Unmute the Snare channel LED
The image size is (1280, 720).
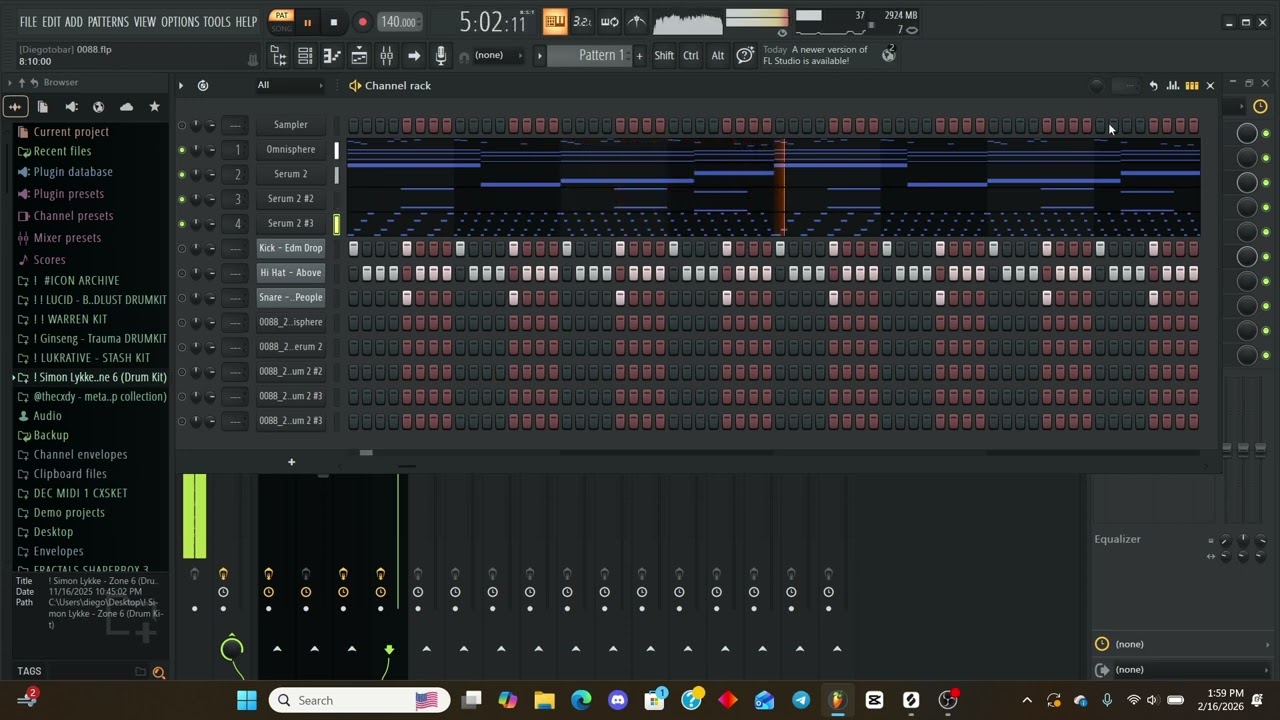181,298
